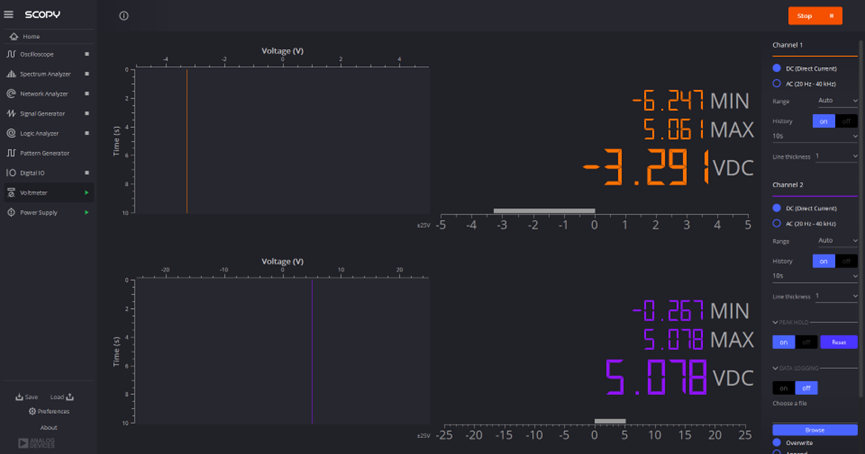Screen dimensions: 865x454
Task: Click the Pattern Generator icon
Action: coord(11,153)
